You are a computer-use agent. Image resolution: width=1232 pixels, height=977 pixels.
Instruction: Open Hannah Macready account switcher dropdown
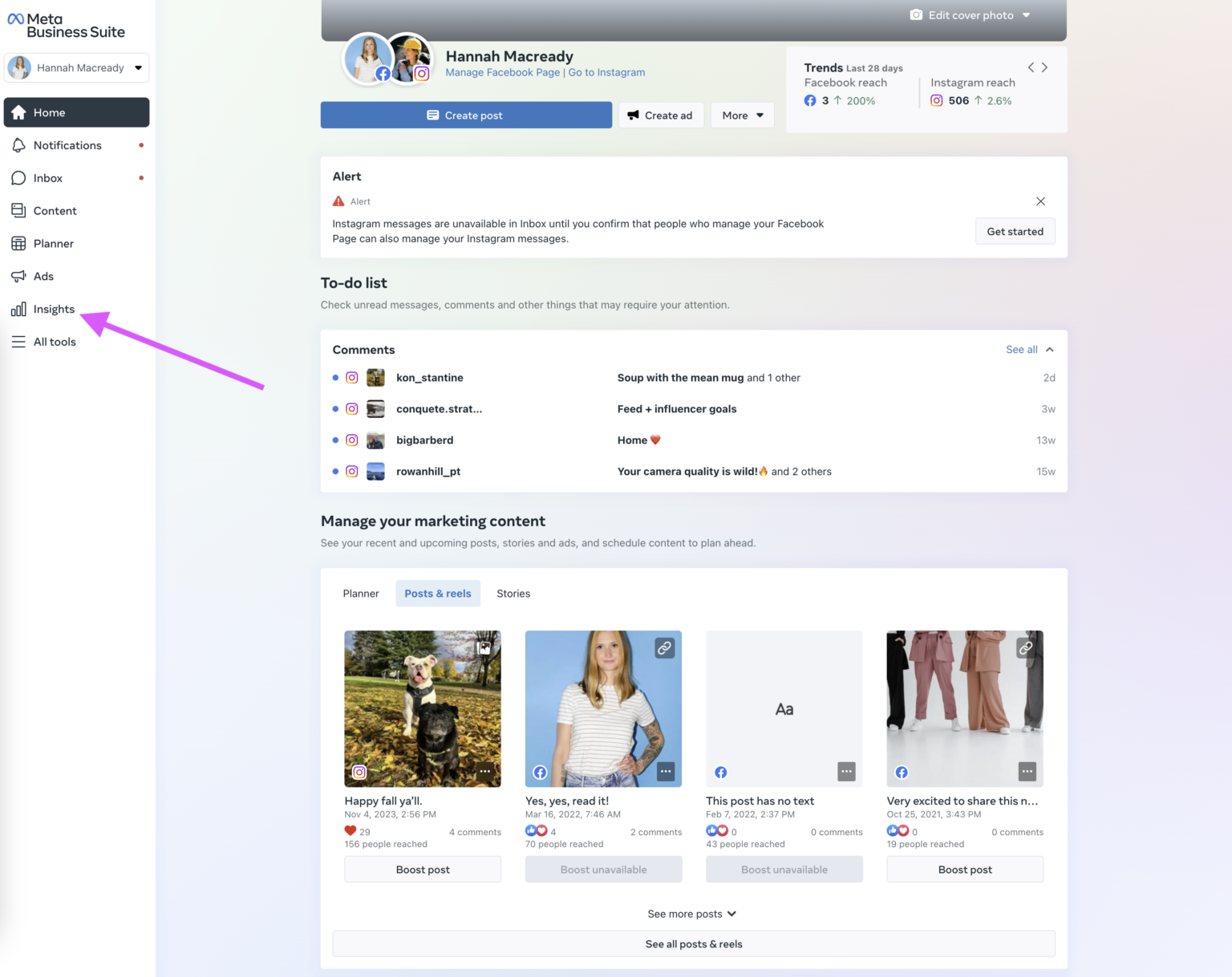point(77,68)
